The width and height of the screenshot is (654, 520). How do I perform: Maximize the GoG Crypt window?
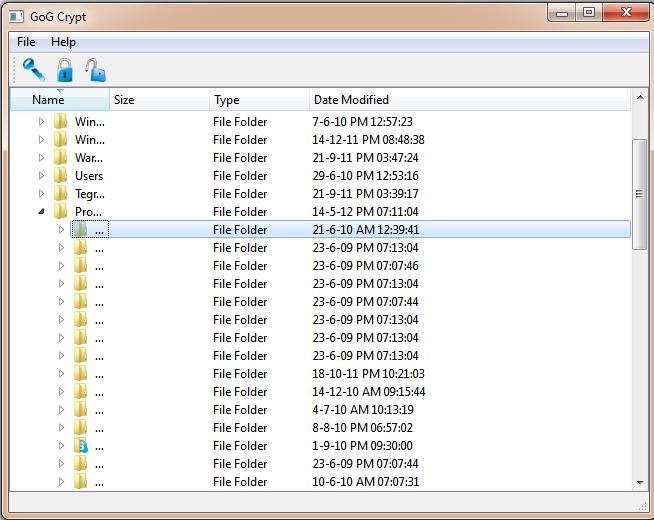point(588,12)
